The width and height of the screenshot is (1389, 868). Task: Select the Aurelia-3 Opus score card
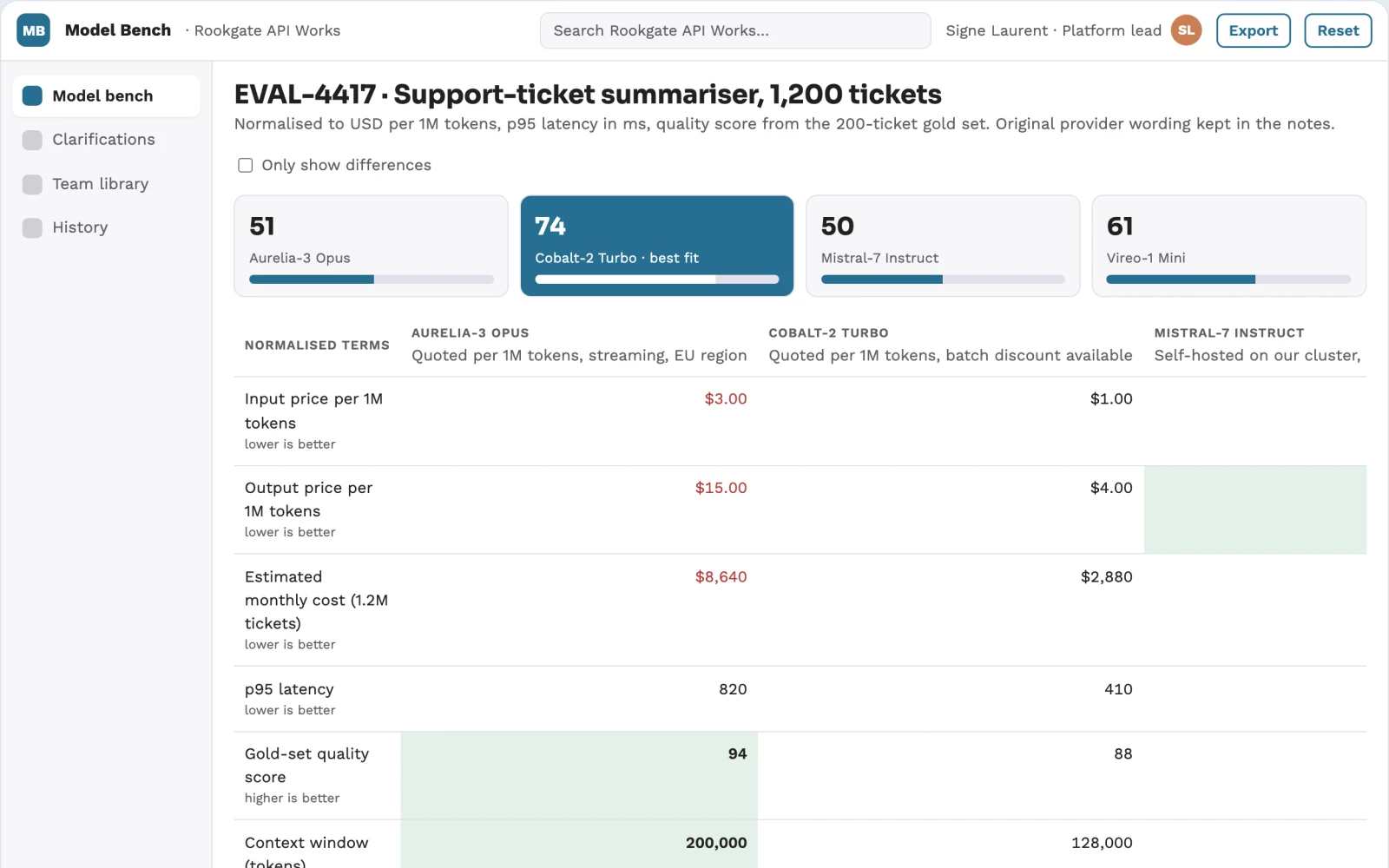coord(371,246)
